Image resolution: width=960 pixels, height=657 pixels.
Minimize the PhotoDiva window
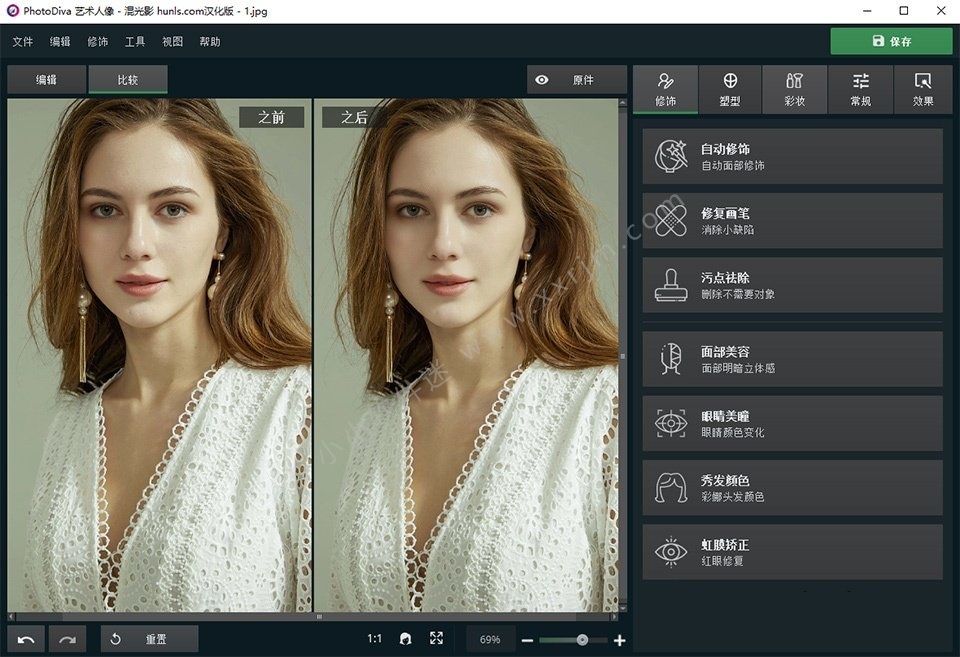coord(867,11)
